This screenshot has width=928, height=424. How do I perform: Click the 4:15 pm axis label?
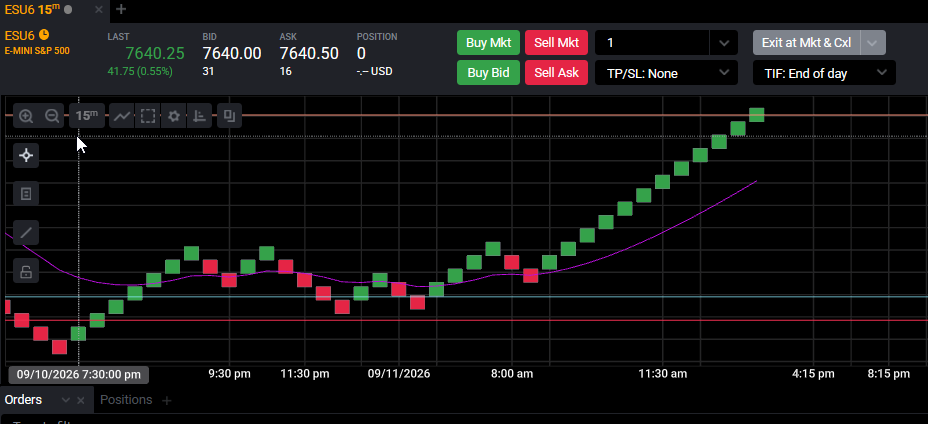coord(813,374)
